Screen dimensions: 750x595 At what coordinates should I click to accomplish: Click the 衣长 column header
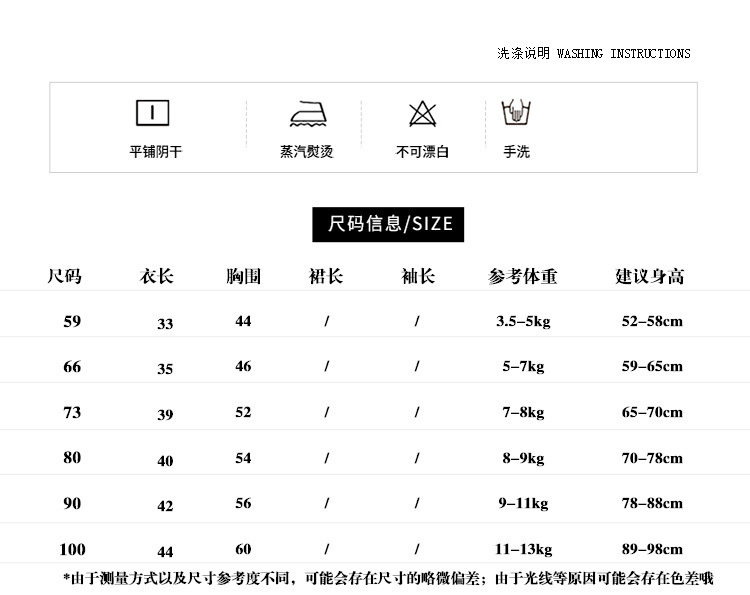tap(156, 276)
